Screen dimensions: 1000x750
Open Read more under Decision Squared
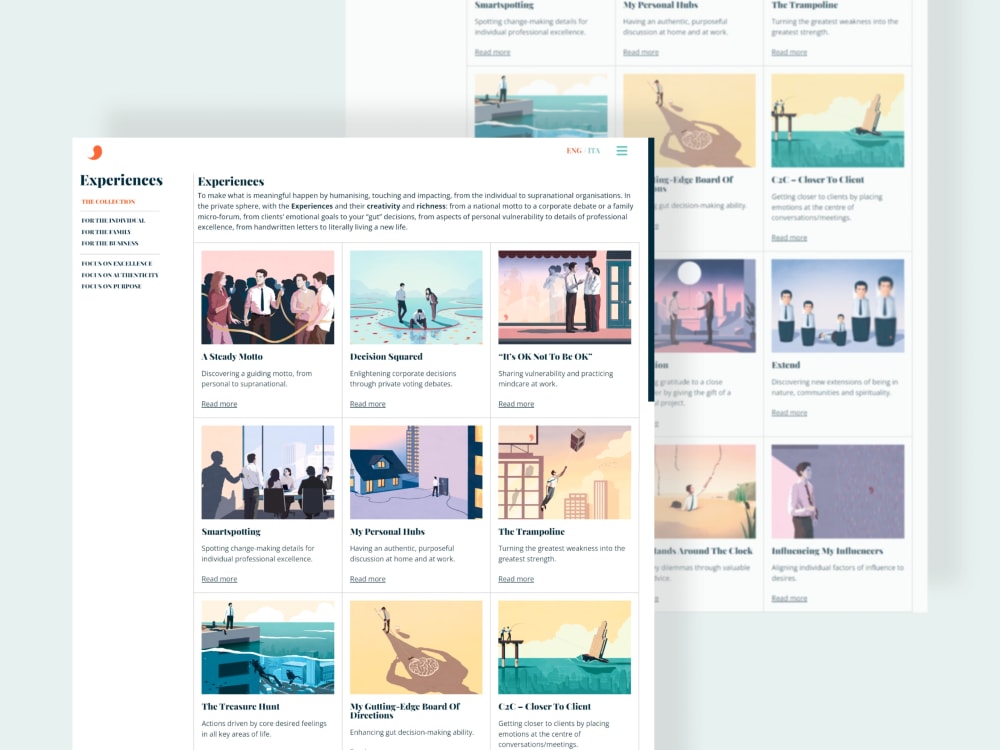tap(368, 404)
